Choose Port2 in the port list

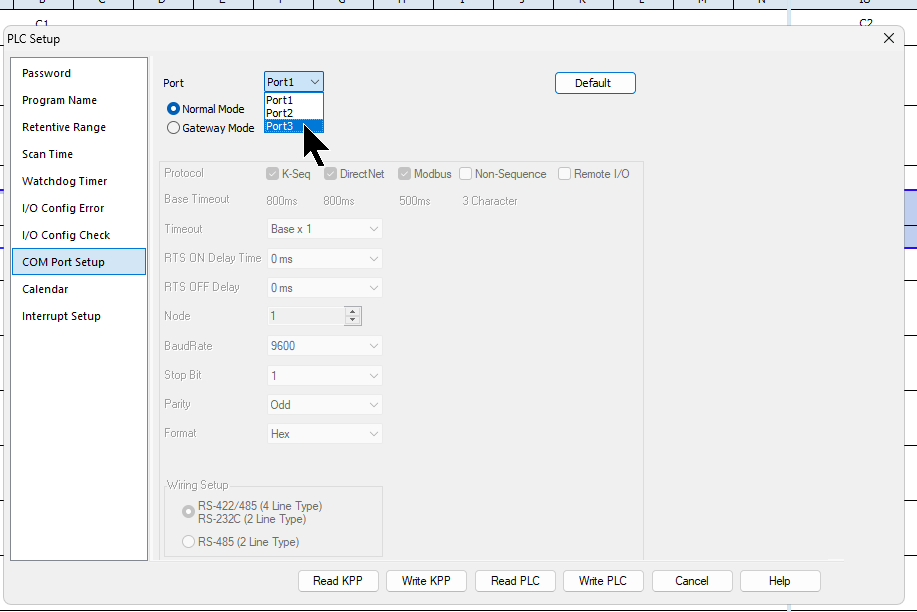click(x=294, y=114)
